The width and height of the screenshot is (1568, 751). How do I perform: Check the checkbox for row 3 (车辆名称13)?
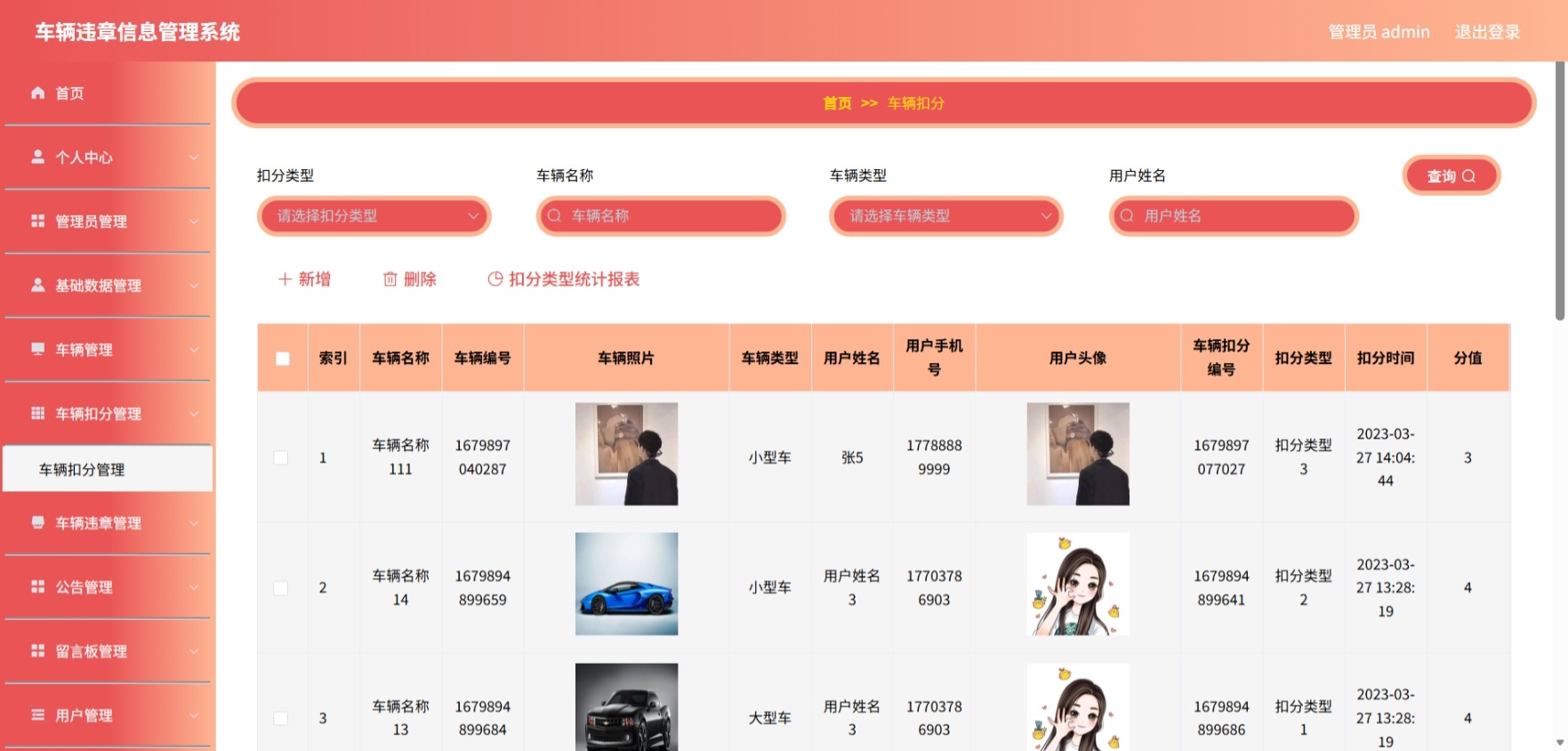281,718
